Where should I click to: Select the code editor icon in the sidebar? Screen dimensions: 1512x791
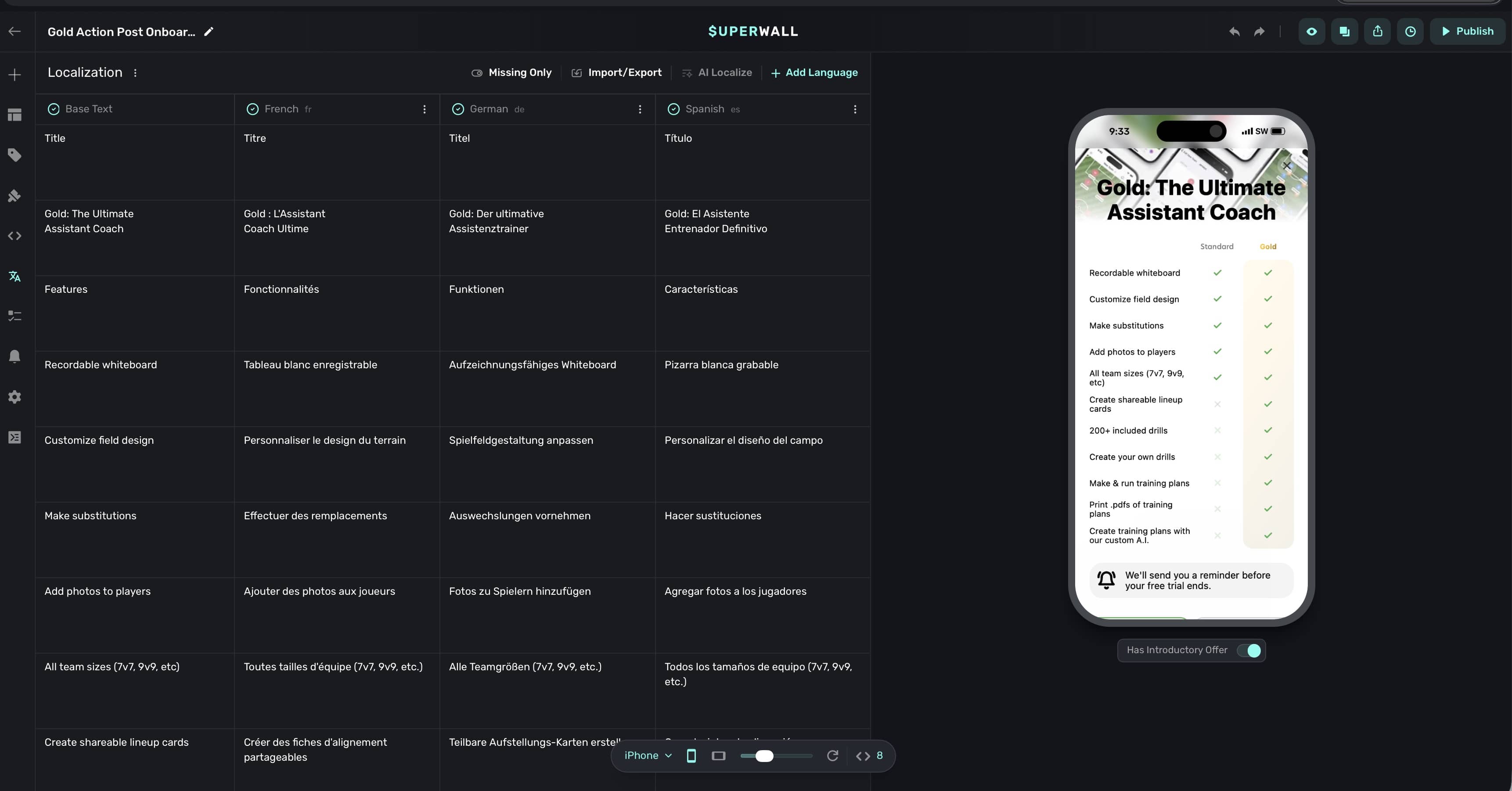click(14, 235)
